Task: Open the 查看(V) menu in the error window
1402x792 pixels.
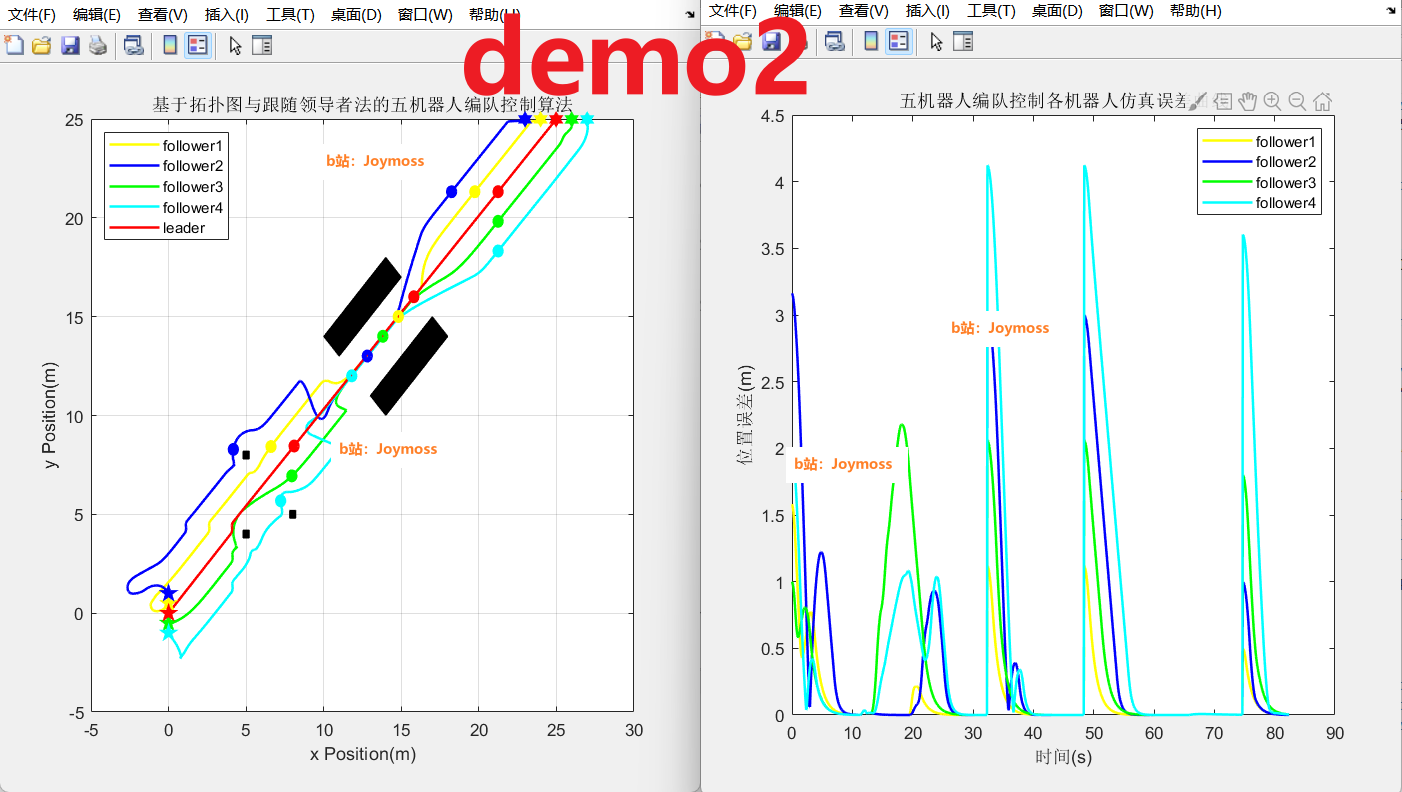Action: coord(864,11)
